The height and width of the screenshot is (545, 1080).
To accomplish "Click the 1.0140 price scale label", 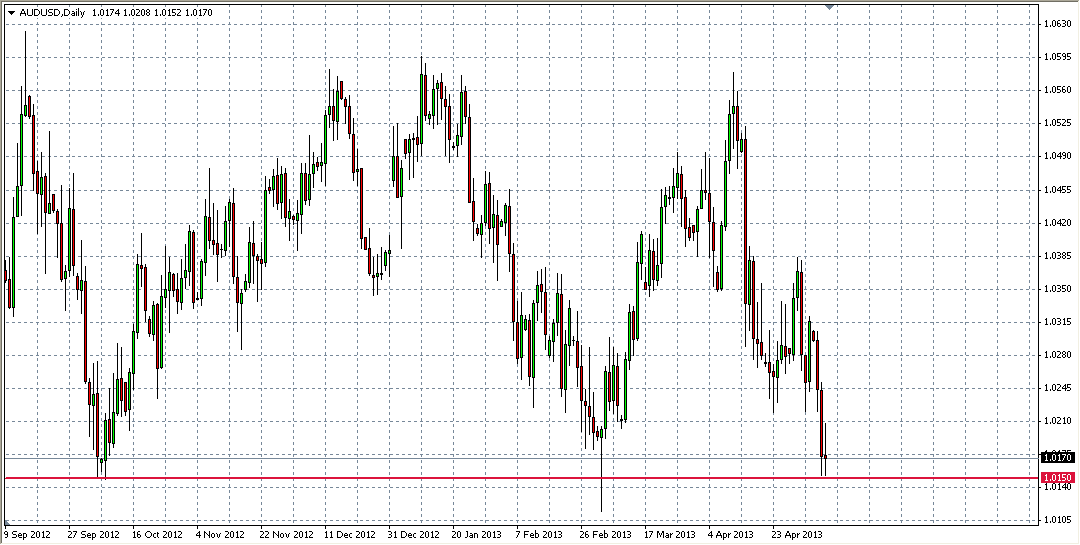I will coord(1057,487).
